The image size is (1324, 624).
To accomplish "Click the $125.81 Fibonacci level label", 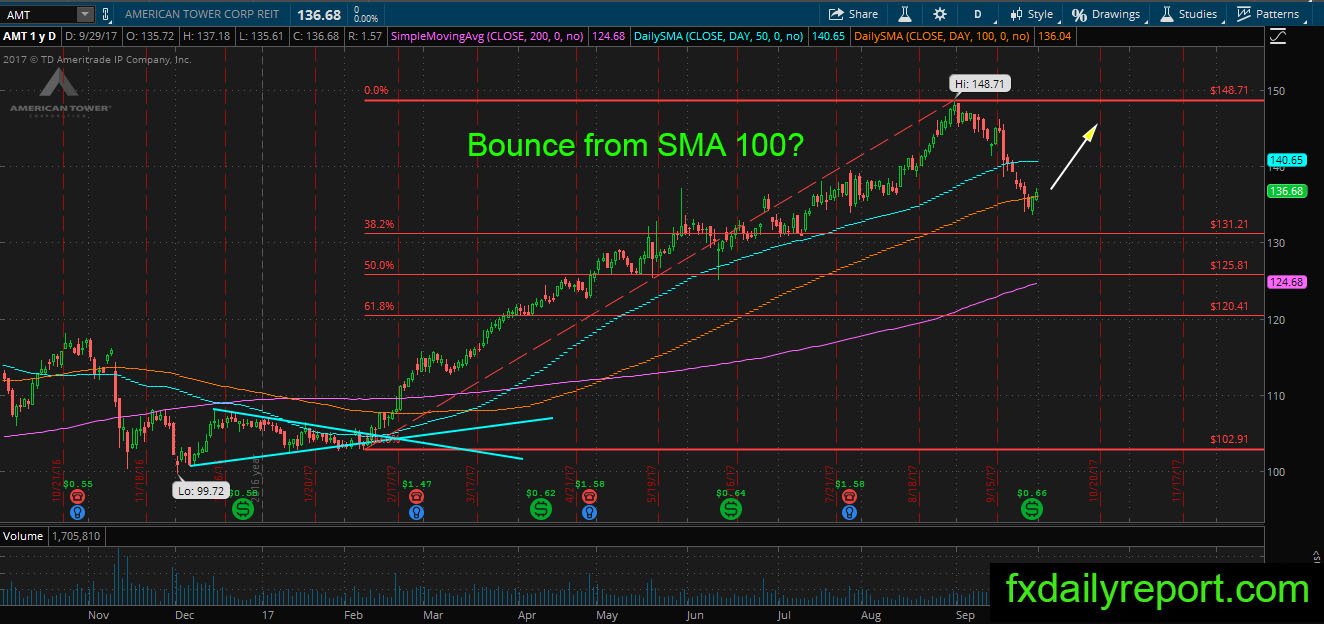I will click(1229, 265).
